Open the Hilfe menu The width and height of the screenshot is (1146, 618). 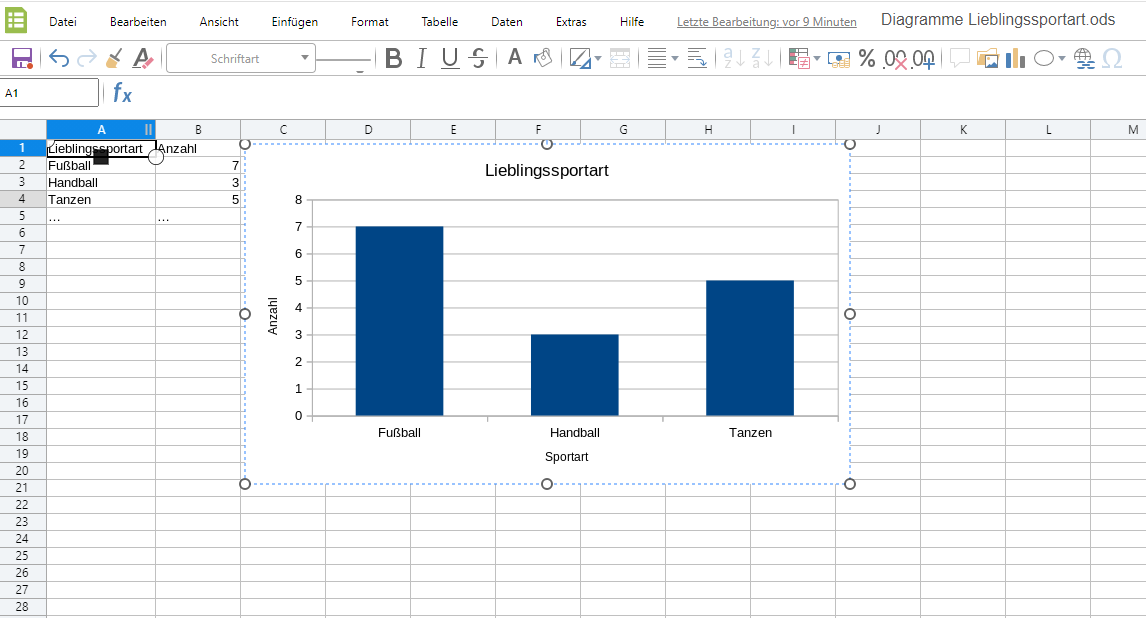pos(632,22)
